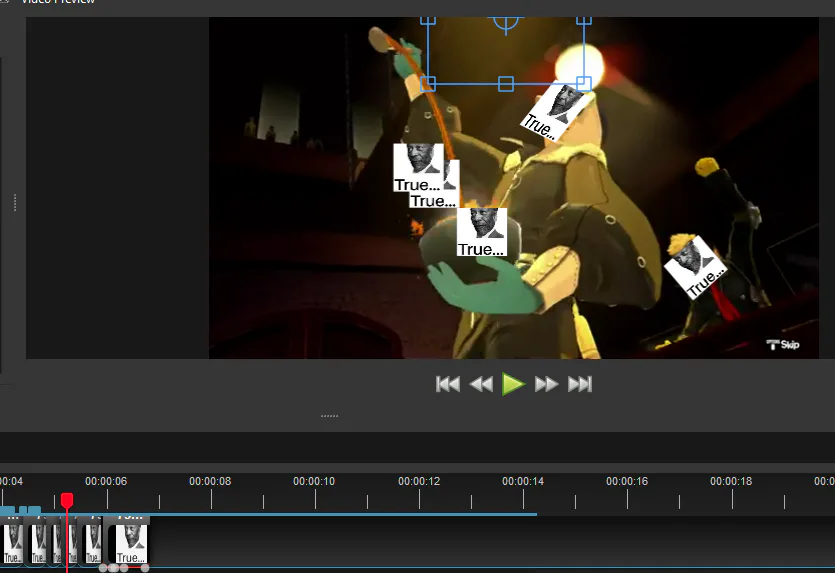Click the 00:00:10 mark on timeline ruler
This screenshot has width=835, height=573.
click(314, 481)
